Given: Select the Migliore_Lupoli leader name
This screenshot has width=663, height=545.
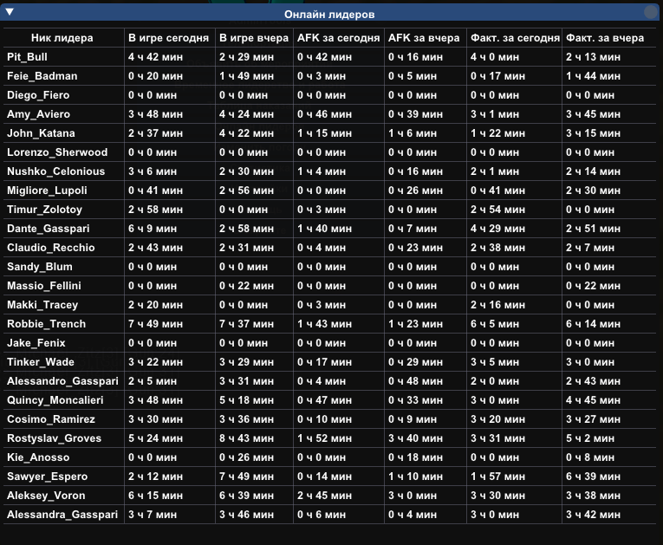Looking at the screenshot, I should [x=47, y=190].
